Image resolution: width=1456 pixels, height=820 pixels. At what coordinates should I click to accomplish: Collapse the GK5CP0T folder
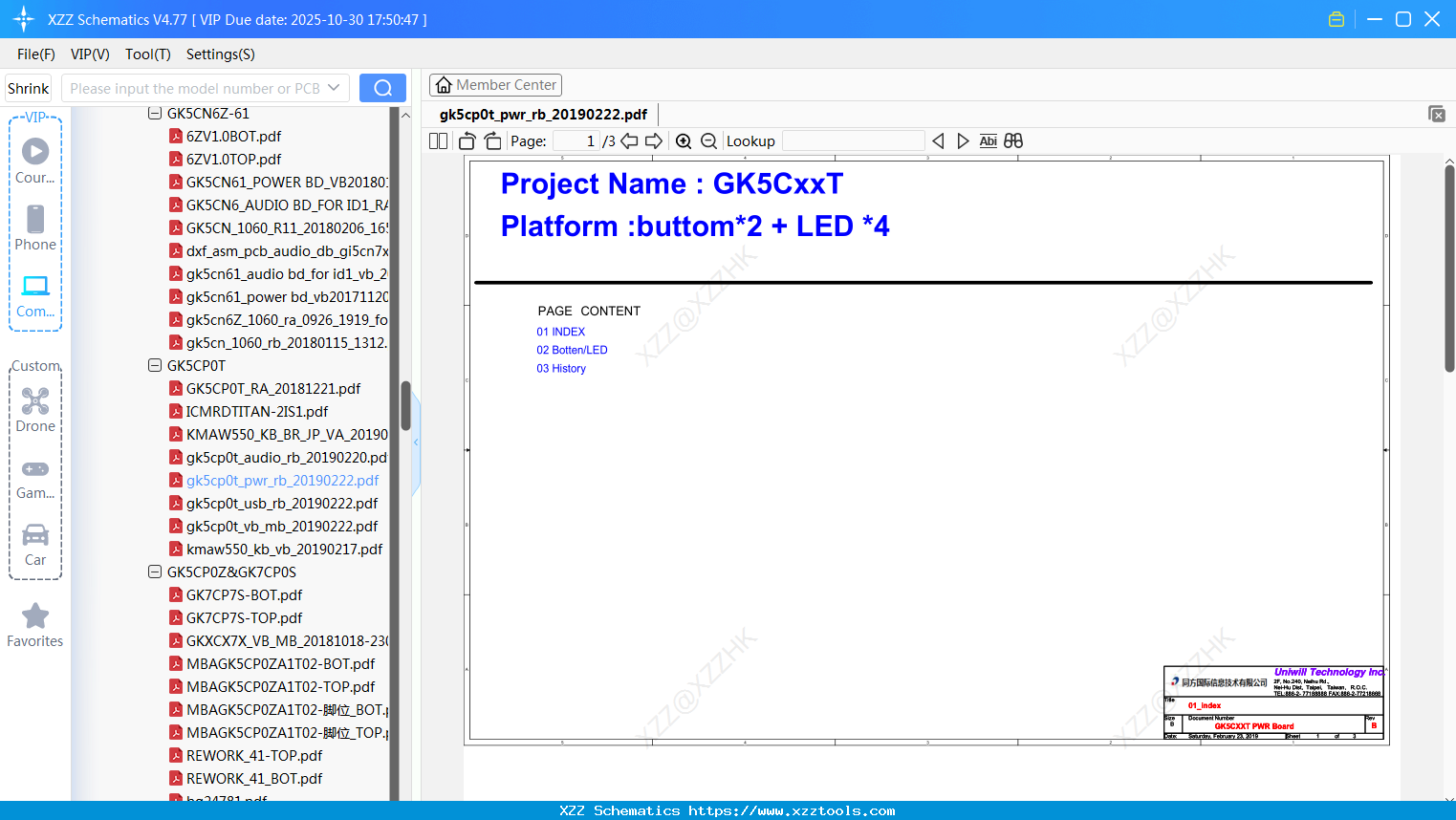tap(155, 365)
